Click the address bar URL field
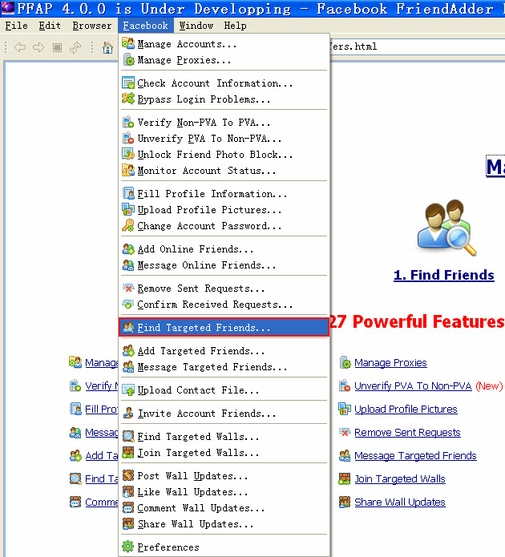The image size is (505, 557). pyautogui.click(x=417, y=47)
